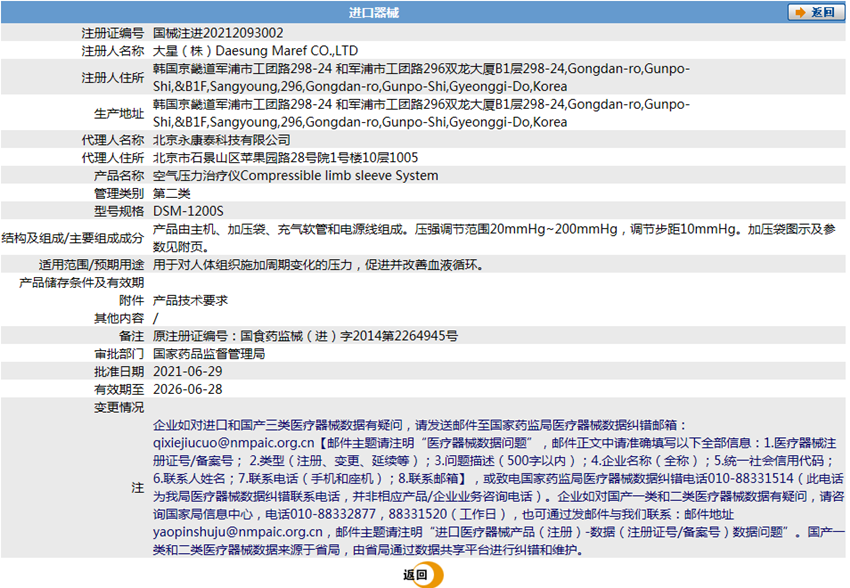Screen dimensions: 850x588
Task: Click the 产品储存条件及有效期 label
Action: [82, 282]
